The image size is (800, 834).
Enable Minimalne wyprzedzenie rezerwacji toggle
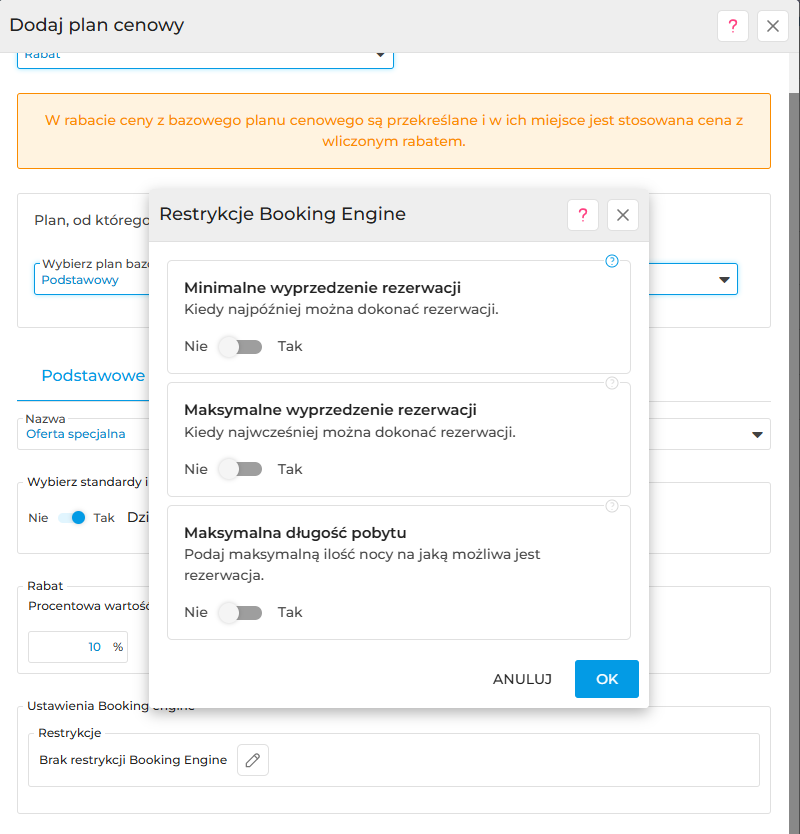[x=240, y=347]
